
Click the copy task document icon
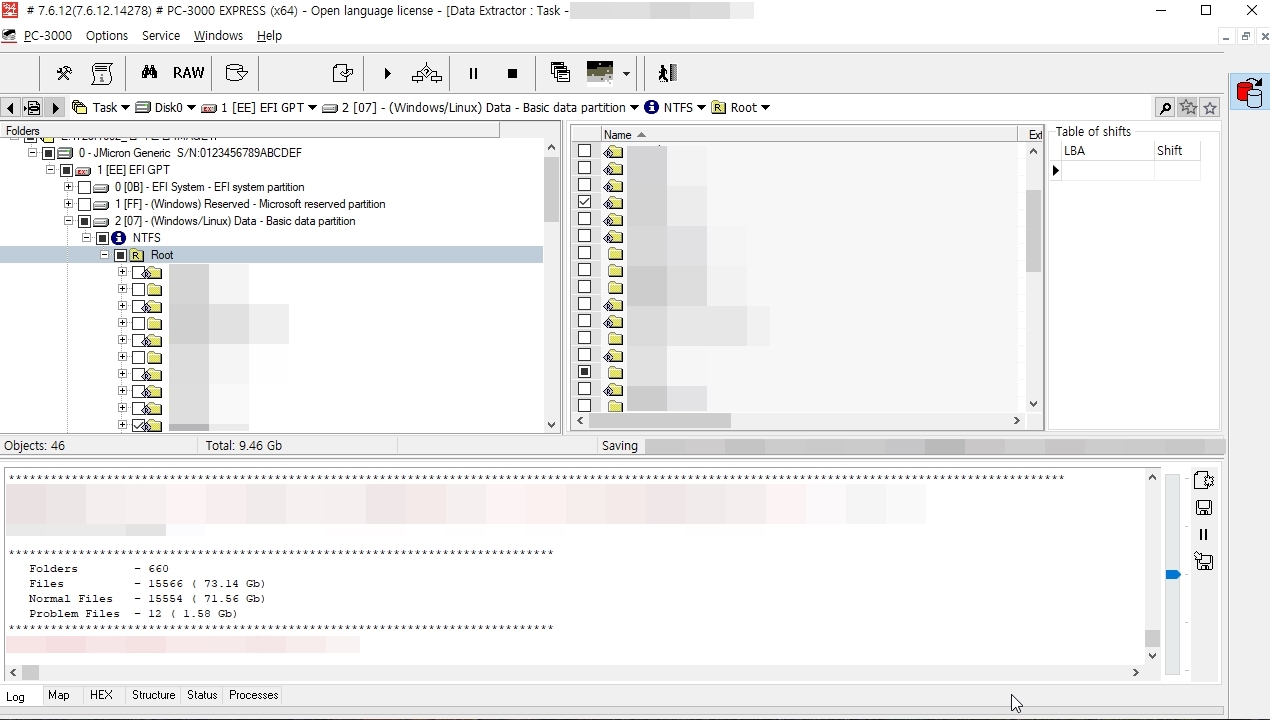coord(342,73)
